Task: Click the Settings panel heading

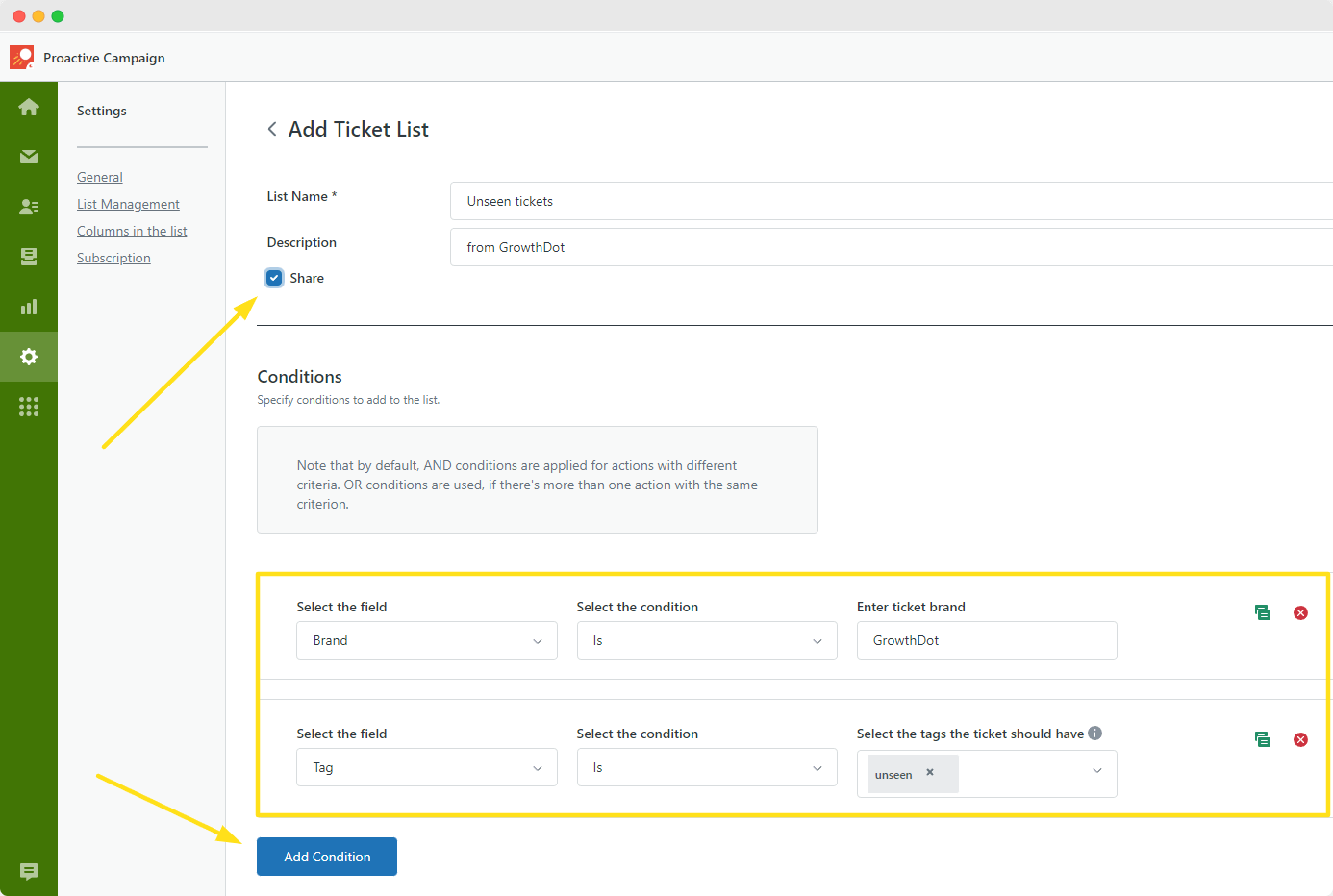Action: coord(102,111)
